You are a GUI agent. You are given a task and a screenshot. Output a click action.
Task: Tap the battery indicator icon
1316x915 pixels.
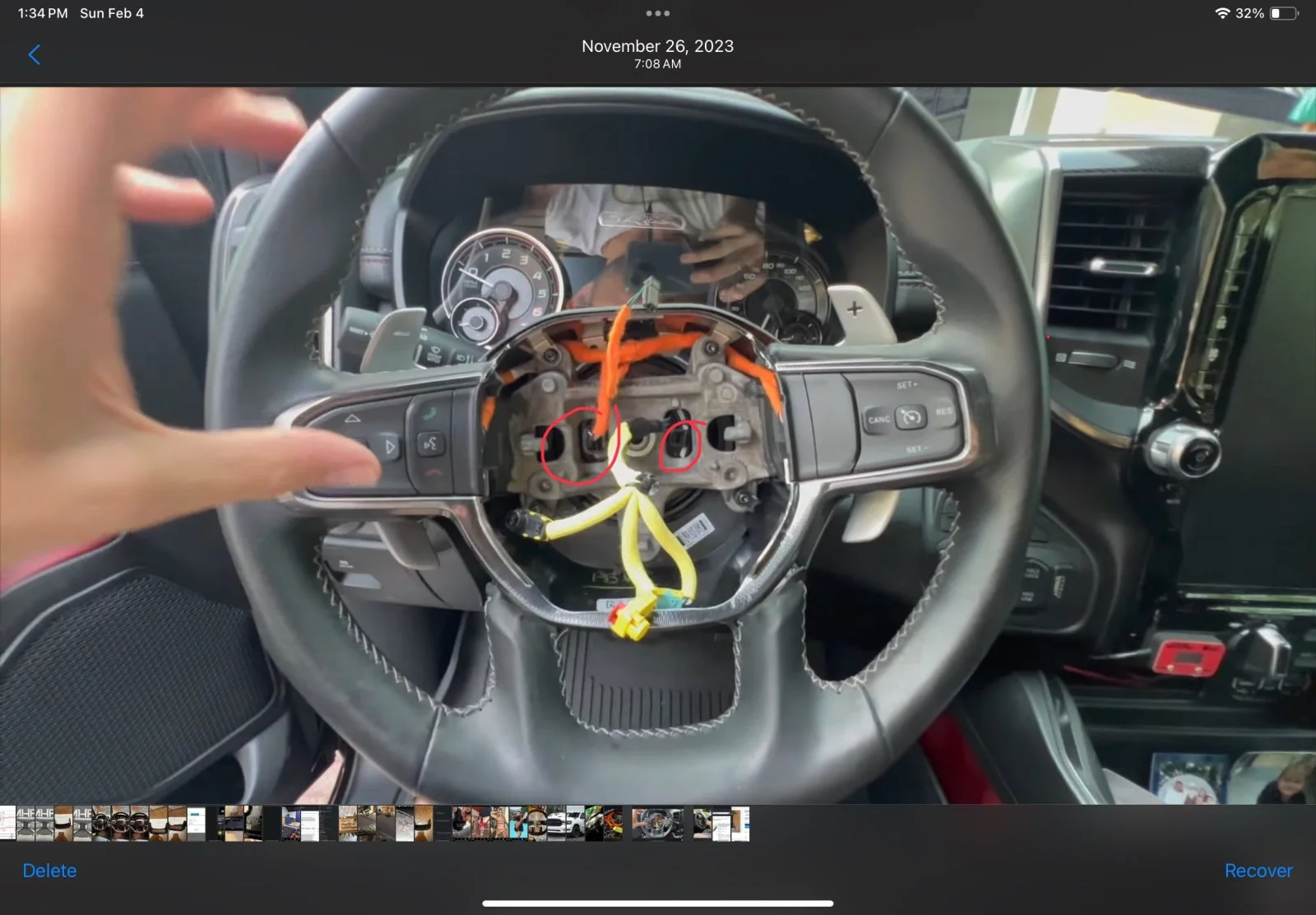[1284, 13]
